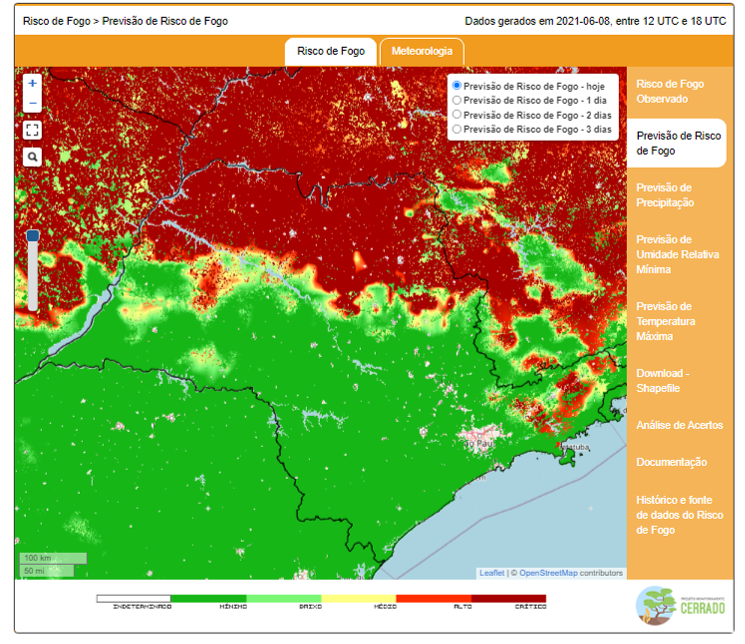This screenshot has height=644, width=745.
Task: Click the Crítico dark red legend swatch
Action: [508, 598]
